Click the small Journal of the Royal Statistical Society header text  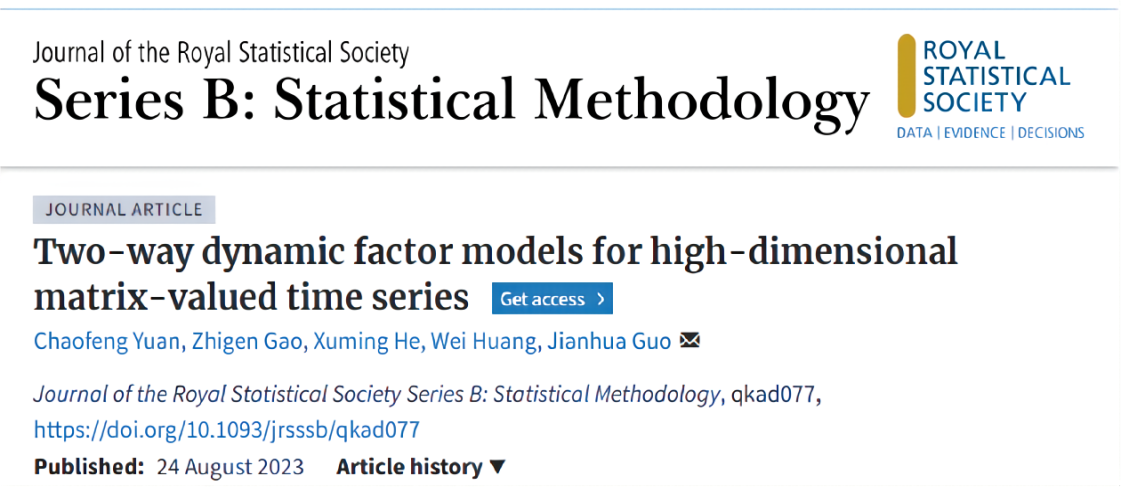(x=221, y=53)
